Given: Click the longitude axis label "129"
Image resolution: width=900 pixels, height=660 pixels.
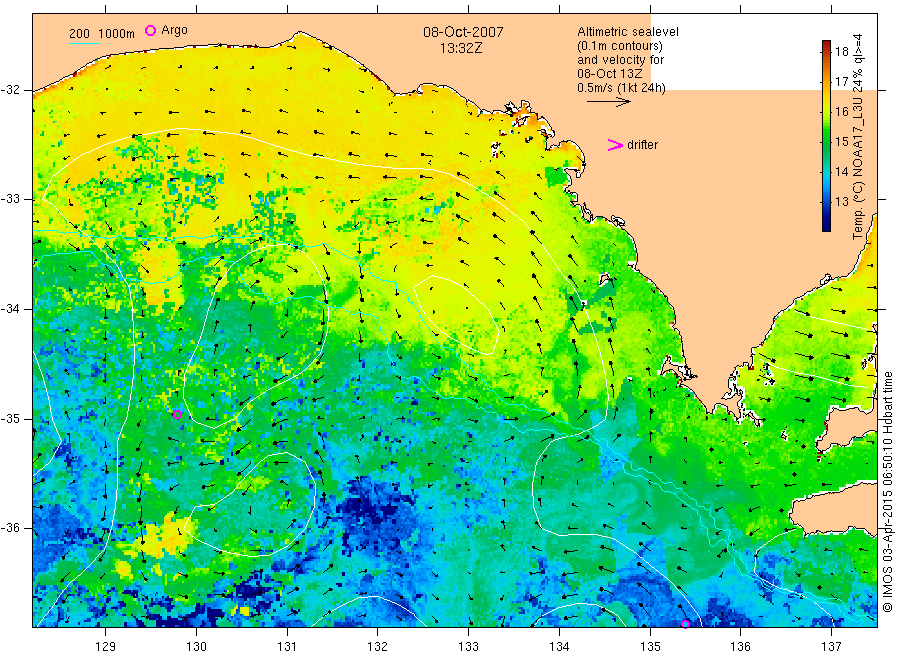Looking at the screenshot, I should [x=106, y=647].
